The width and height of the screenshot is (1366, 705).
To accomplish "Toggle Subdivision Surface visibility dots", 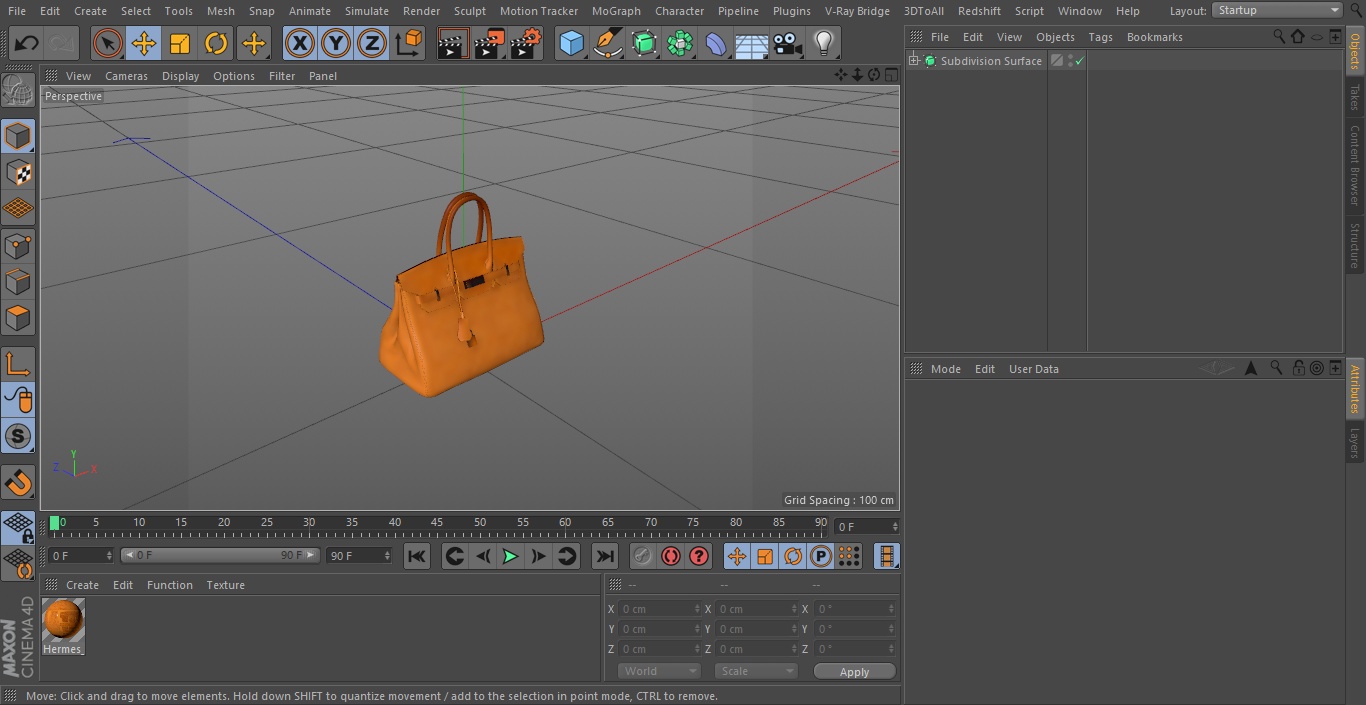I will (1071, 61).
